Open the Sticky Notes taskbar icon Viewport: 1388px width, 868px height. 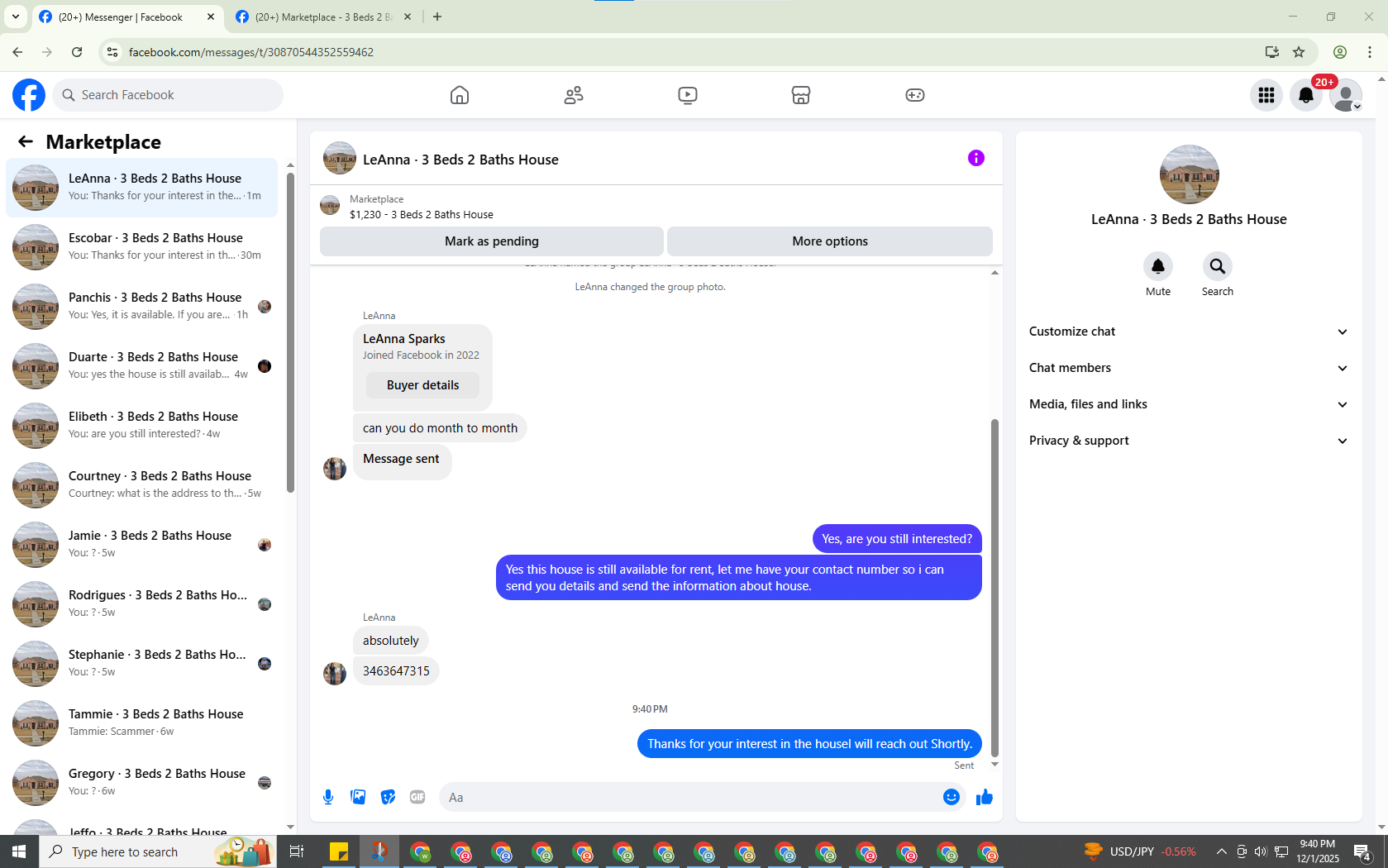click(x=339, y=851)
